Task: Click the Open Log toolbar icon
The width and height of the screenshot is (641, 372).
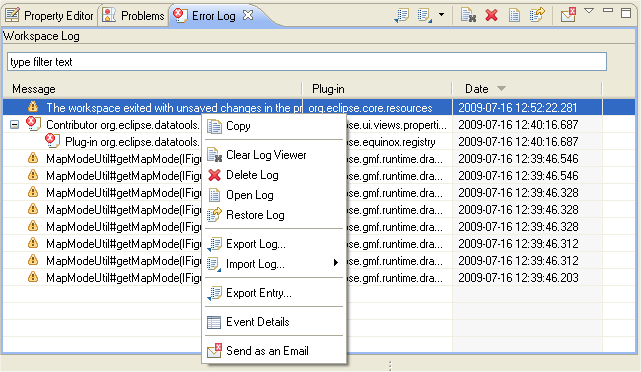Action: (514, 15)
